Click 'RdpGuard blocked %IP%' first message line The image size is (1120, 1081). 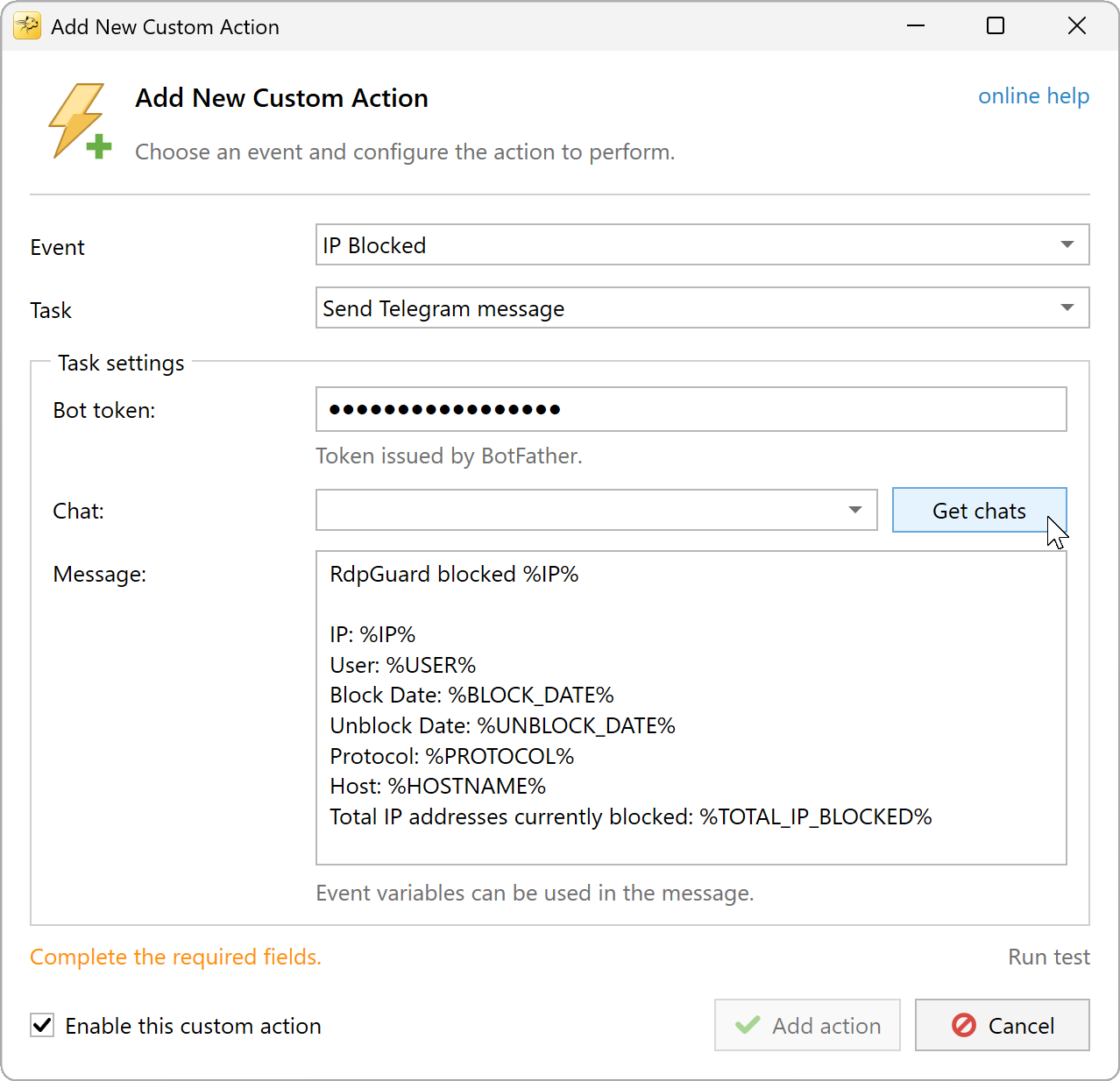pyautogui.click(x=454, y=574)
